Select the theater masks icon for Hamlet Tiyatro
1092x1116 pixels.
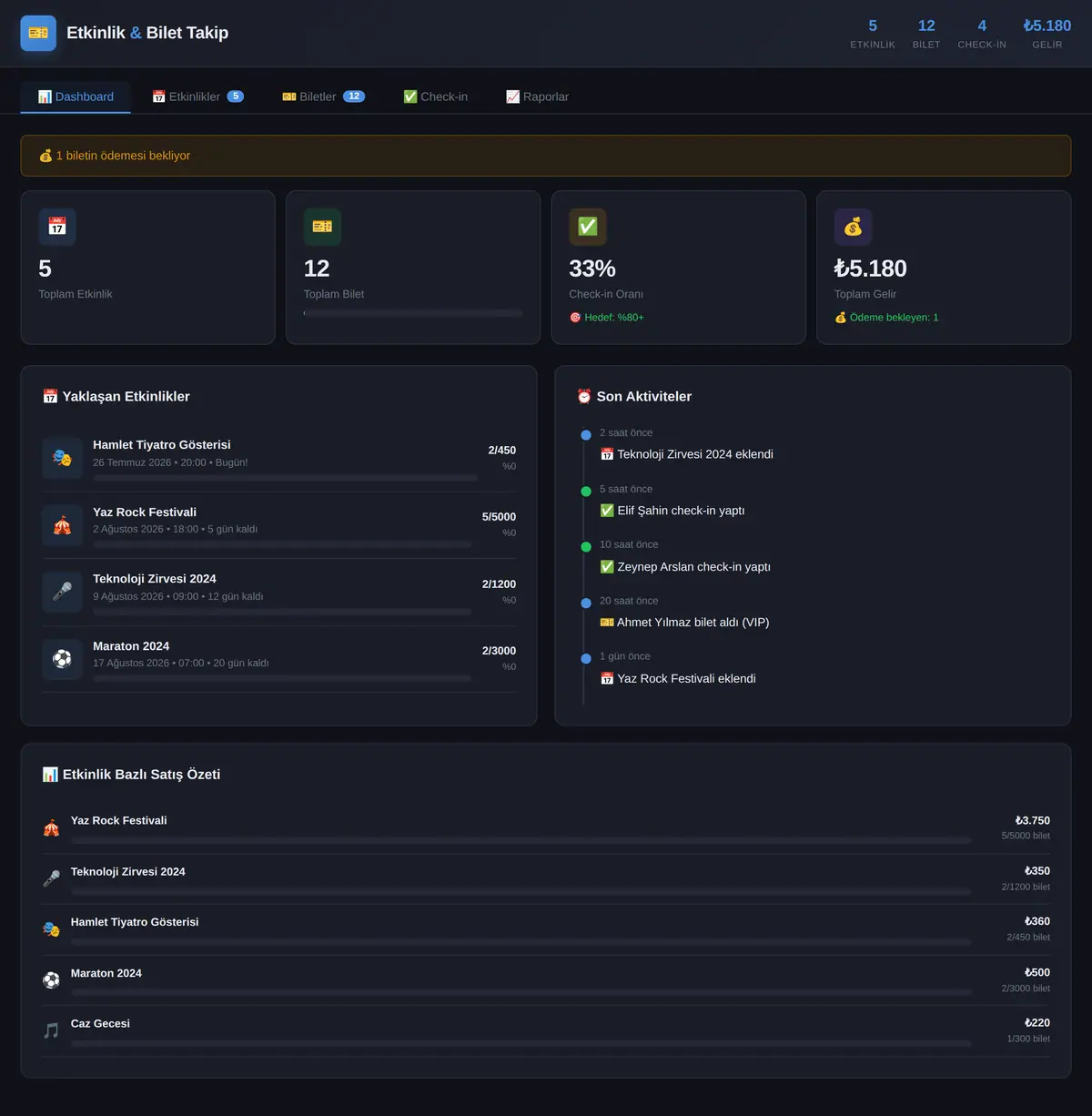pyautogui.click(x=62, y=458)
